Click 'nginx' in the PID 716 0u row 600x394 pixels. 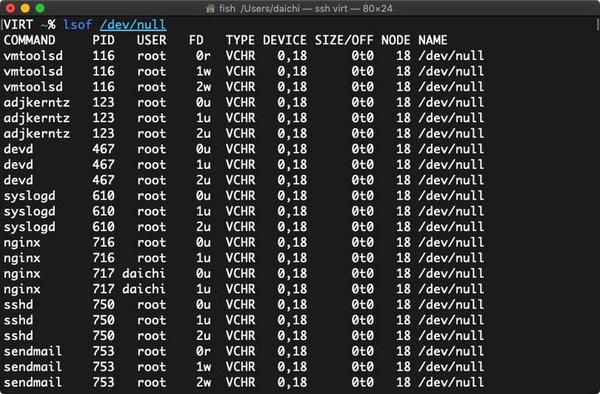click(x=22, y=243)
